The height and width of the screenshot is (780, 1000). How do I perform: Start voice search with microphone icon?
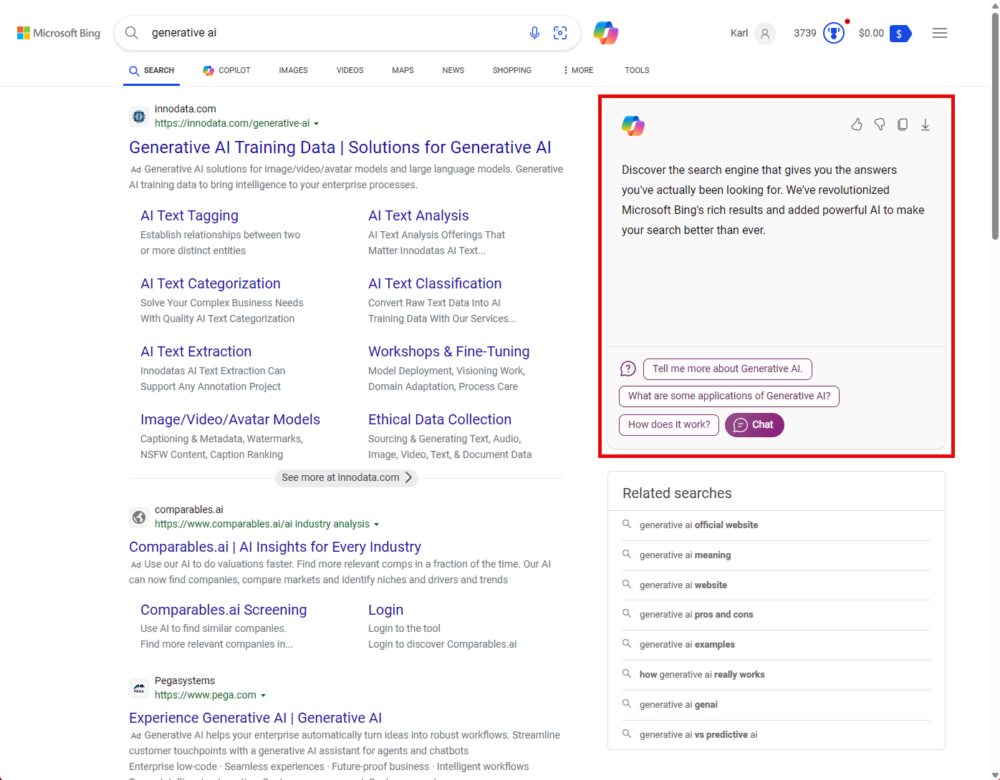click(534, 33)
